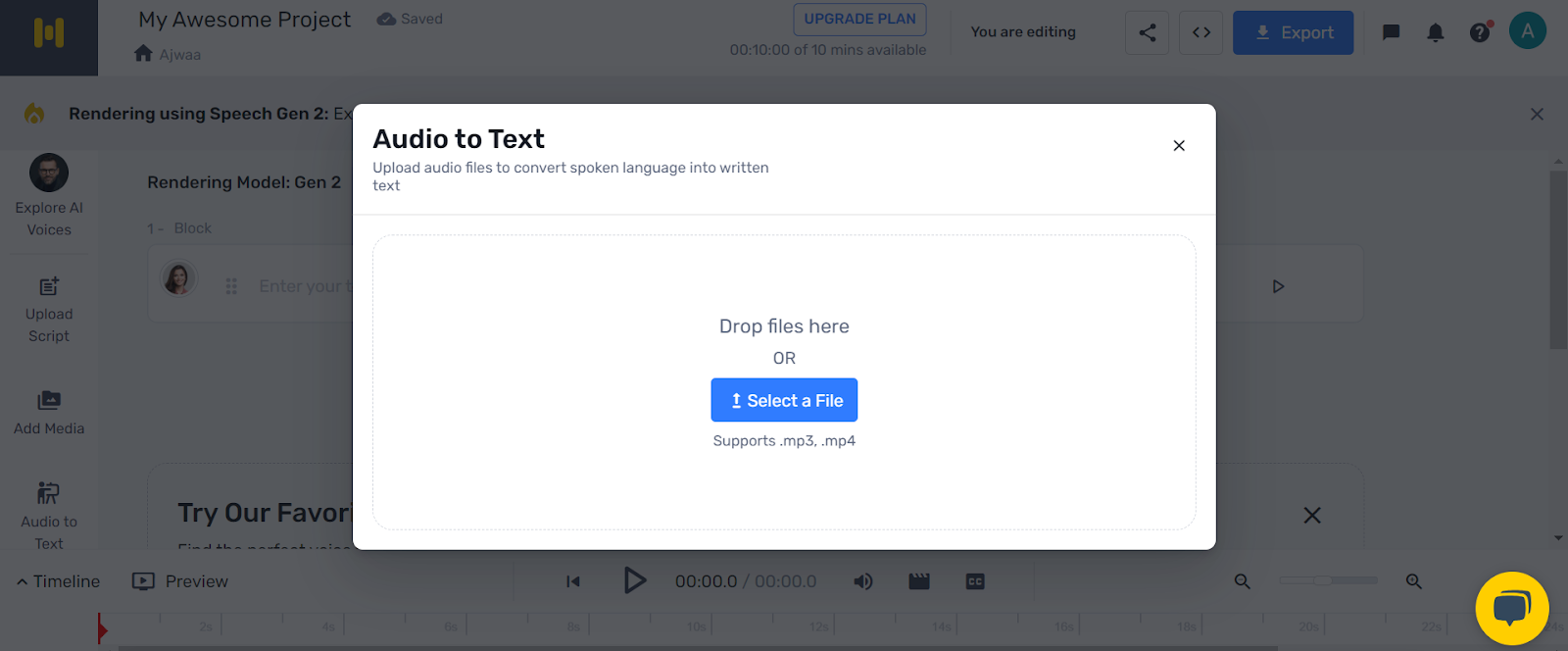Toggle the CC captions icon
The image size is (1568, 651).
[975, 581]
